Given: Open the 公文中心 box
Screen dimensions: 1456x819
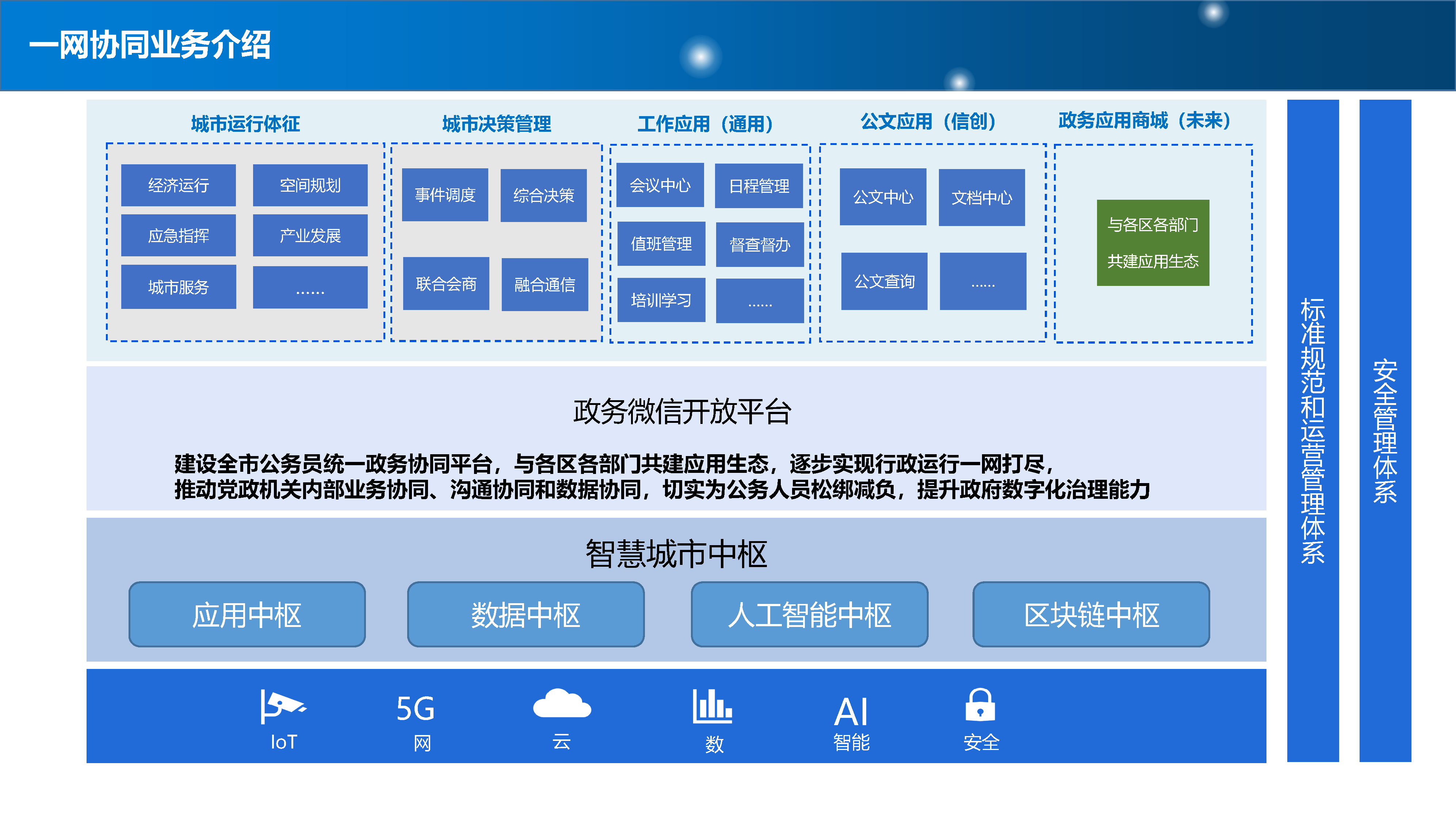Looking at the screenshot, I should pos(883,197).
